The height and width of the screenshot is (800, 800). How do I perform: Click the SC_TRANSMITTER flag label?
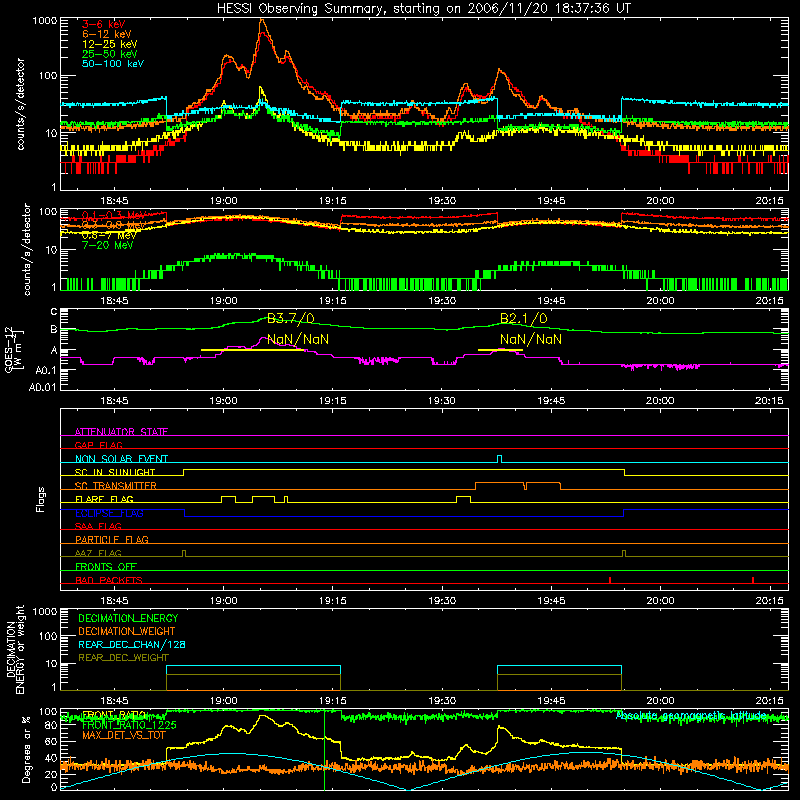pos(116,485)
